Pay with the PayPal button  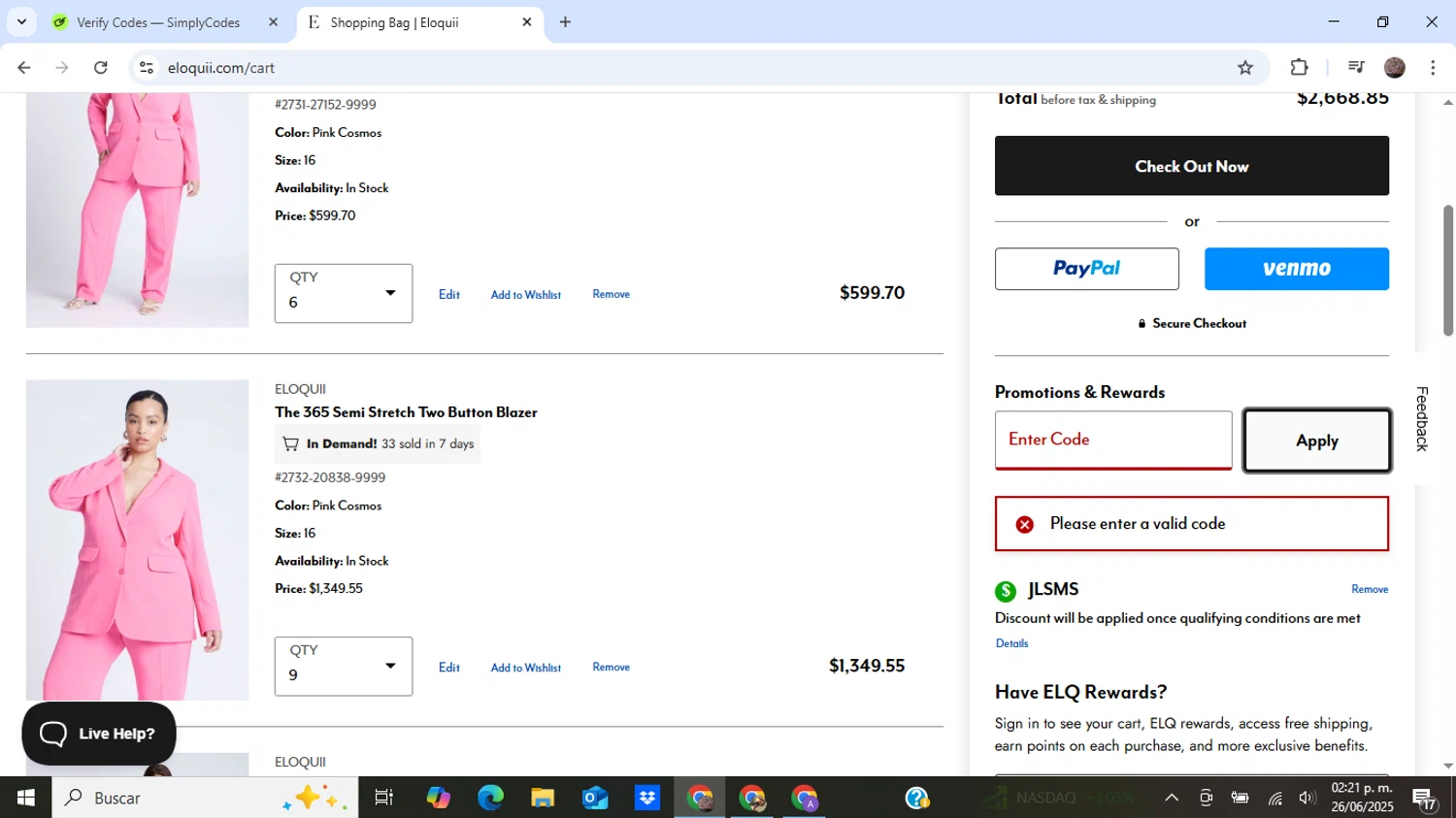(x=1086, y=269)
